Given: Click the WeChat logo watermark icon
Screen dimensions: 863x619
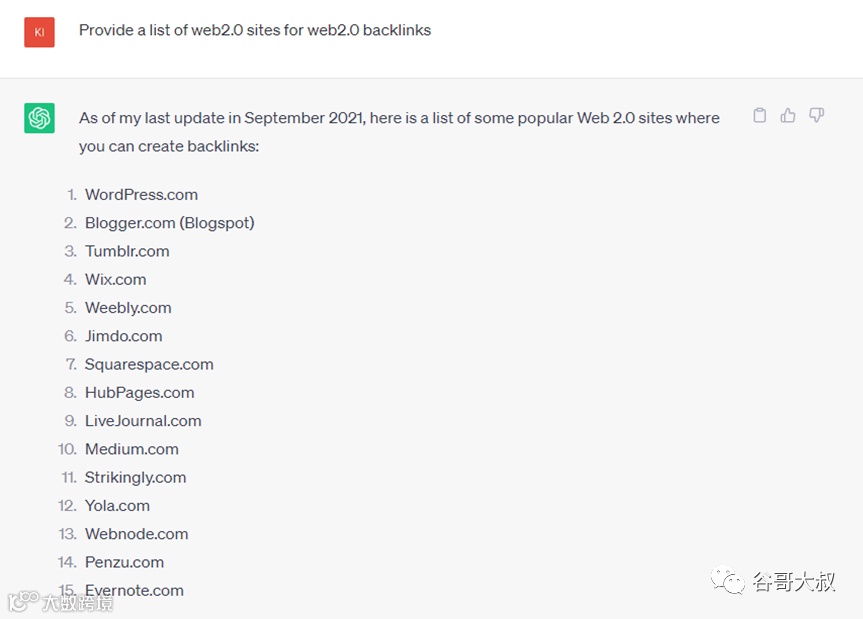Looking at the screenshot, I should point(727,582).
